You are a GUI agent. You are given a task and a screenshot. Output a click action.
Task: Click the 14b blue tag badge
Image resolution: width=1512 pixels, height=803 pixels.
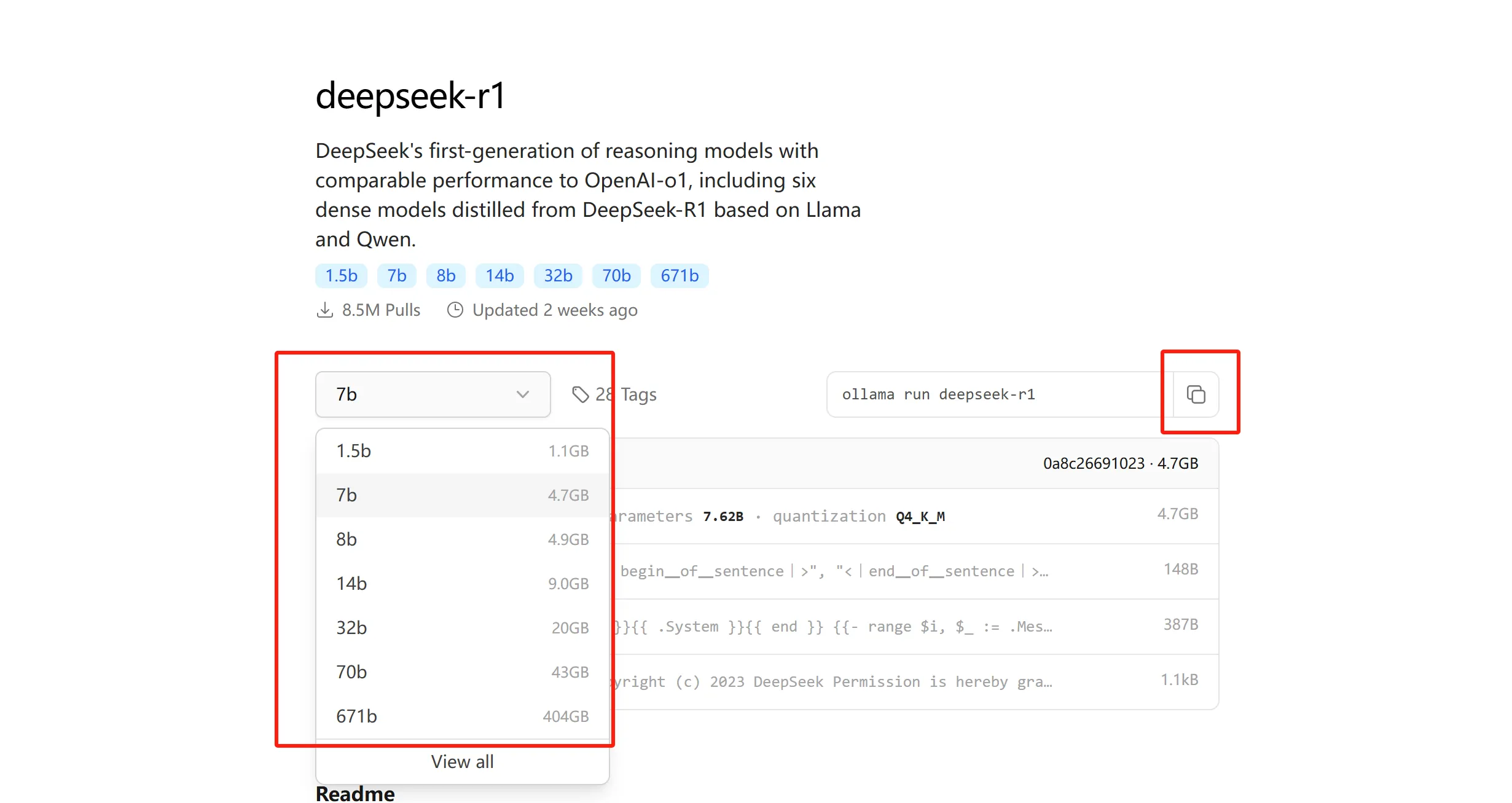tap(499, 276)
